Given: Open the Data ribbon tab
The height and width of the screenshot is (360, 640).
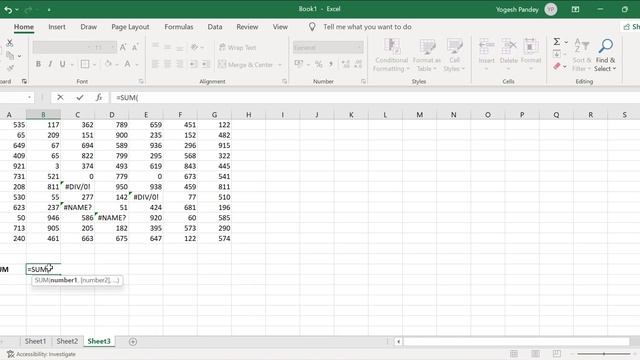Looking at the screenshot, I should [x=215, y=27].
